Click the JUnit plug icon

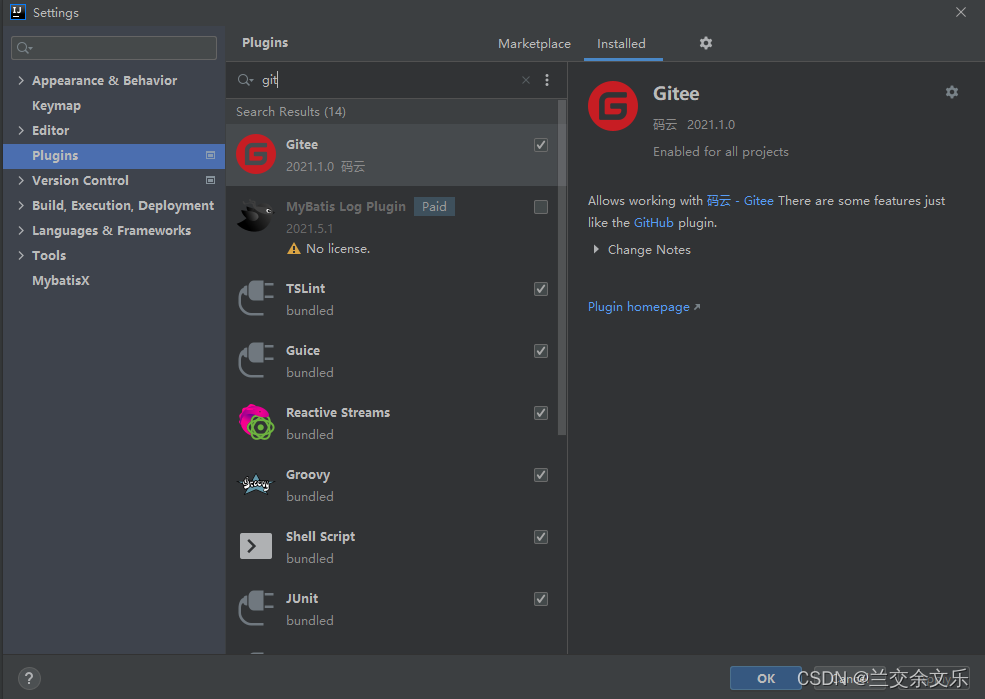point(256,608)
